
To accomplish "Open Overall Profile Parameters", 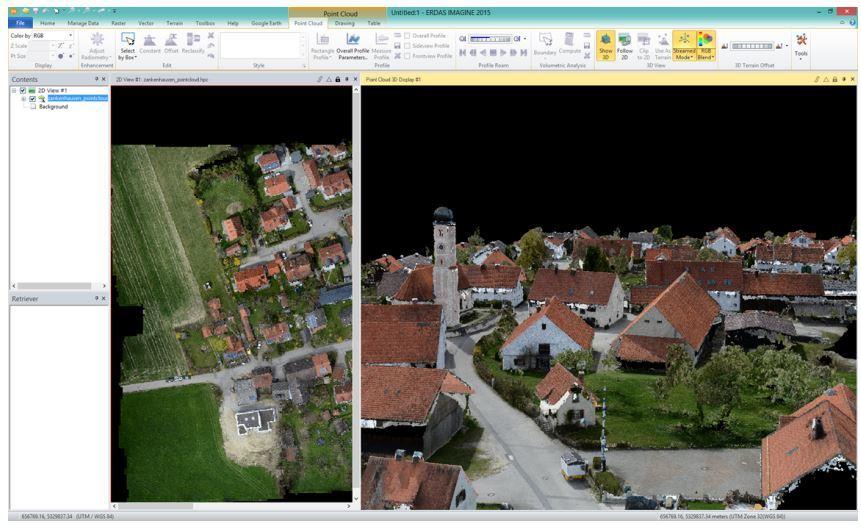I will [x=352, y=46].
